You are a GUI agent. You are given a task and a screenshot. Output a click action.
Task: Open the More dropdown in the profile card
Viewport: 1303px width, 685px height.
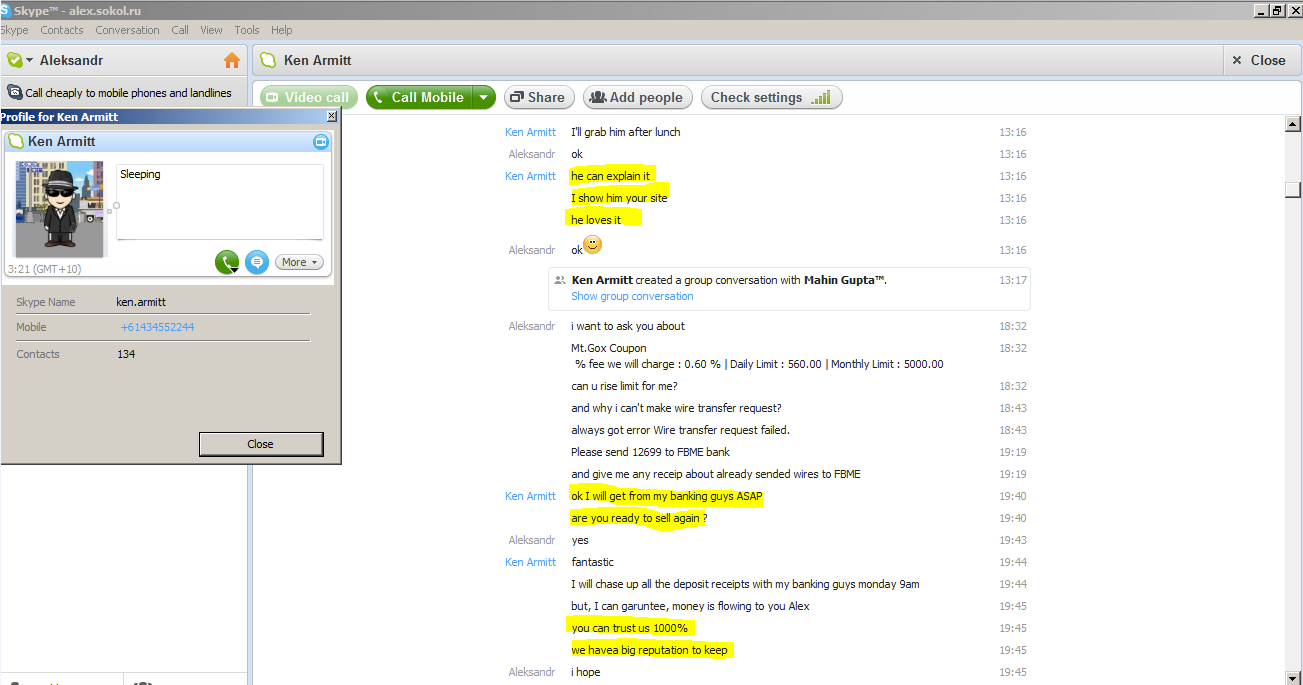coord(299,262)
